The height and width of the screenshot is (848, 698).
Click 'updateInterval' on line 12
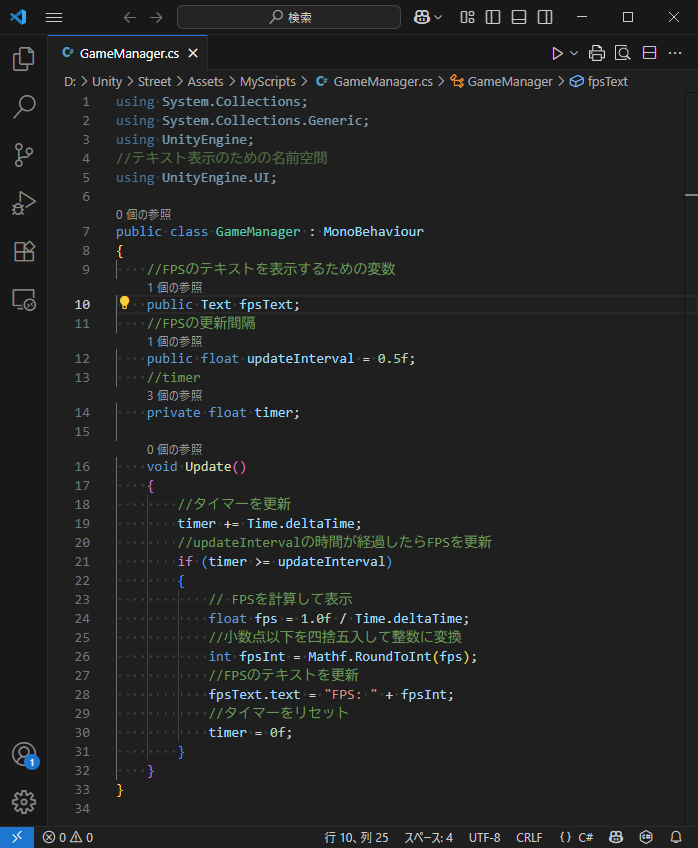coord(301,359)
